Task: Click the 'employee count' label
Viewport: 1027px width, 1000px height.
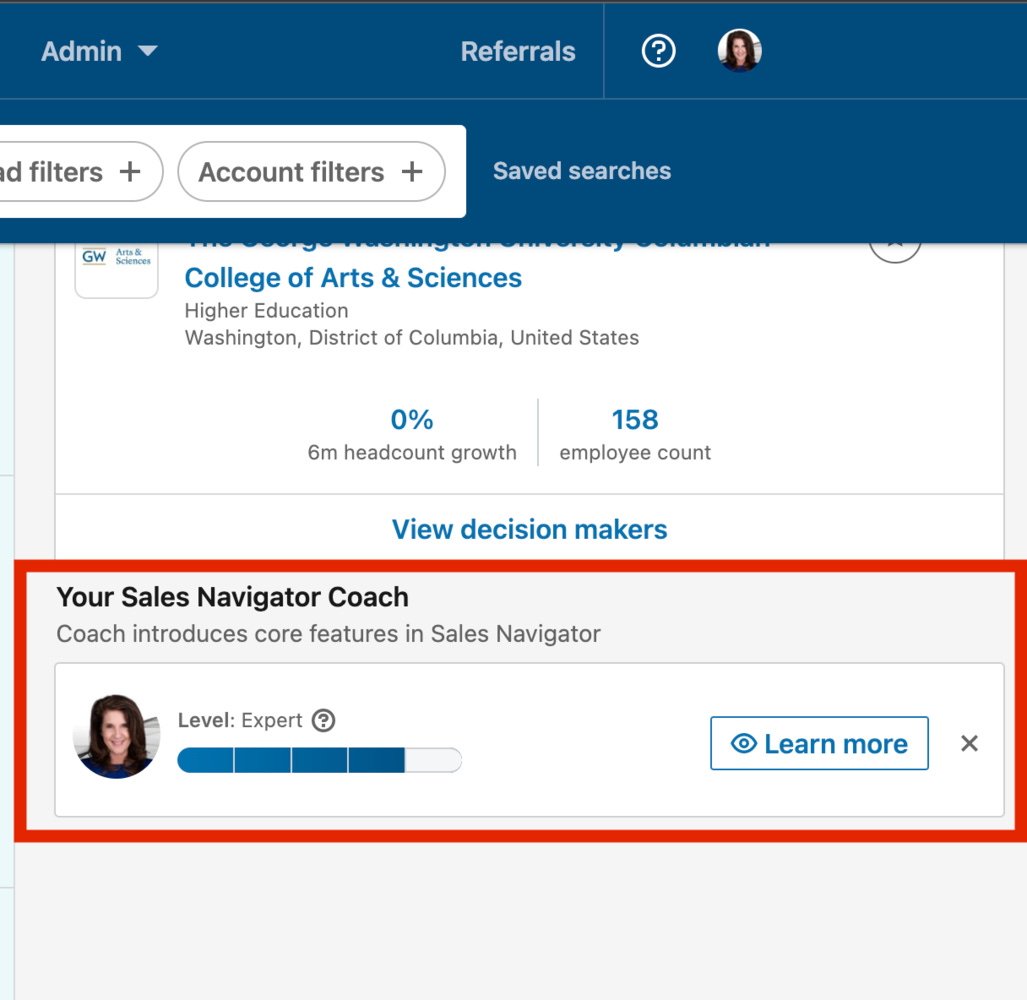Action: click(635, 453)
